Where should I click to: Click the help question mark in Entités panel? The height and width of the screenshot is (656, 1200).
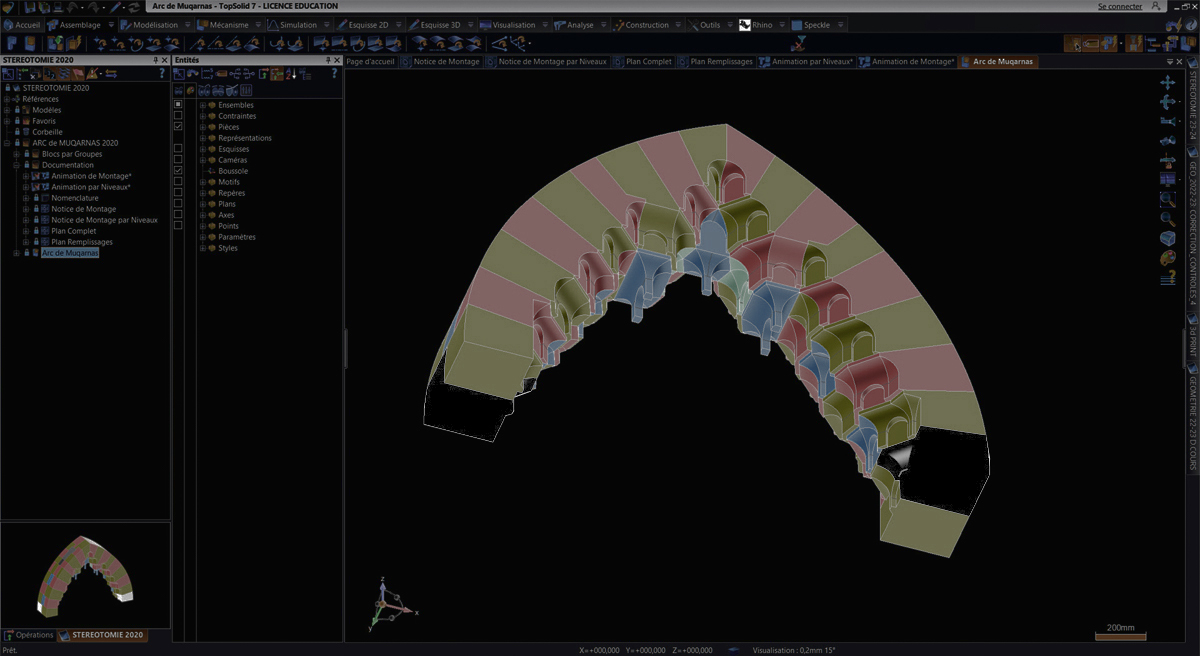click(335, 74)
